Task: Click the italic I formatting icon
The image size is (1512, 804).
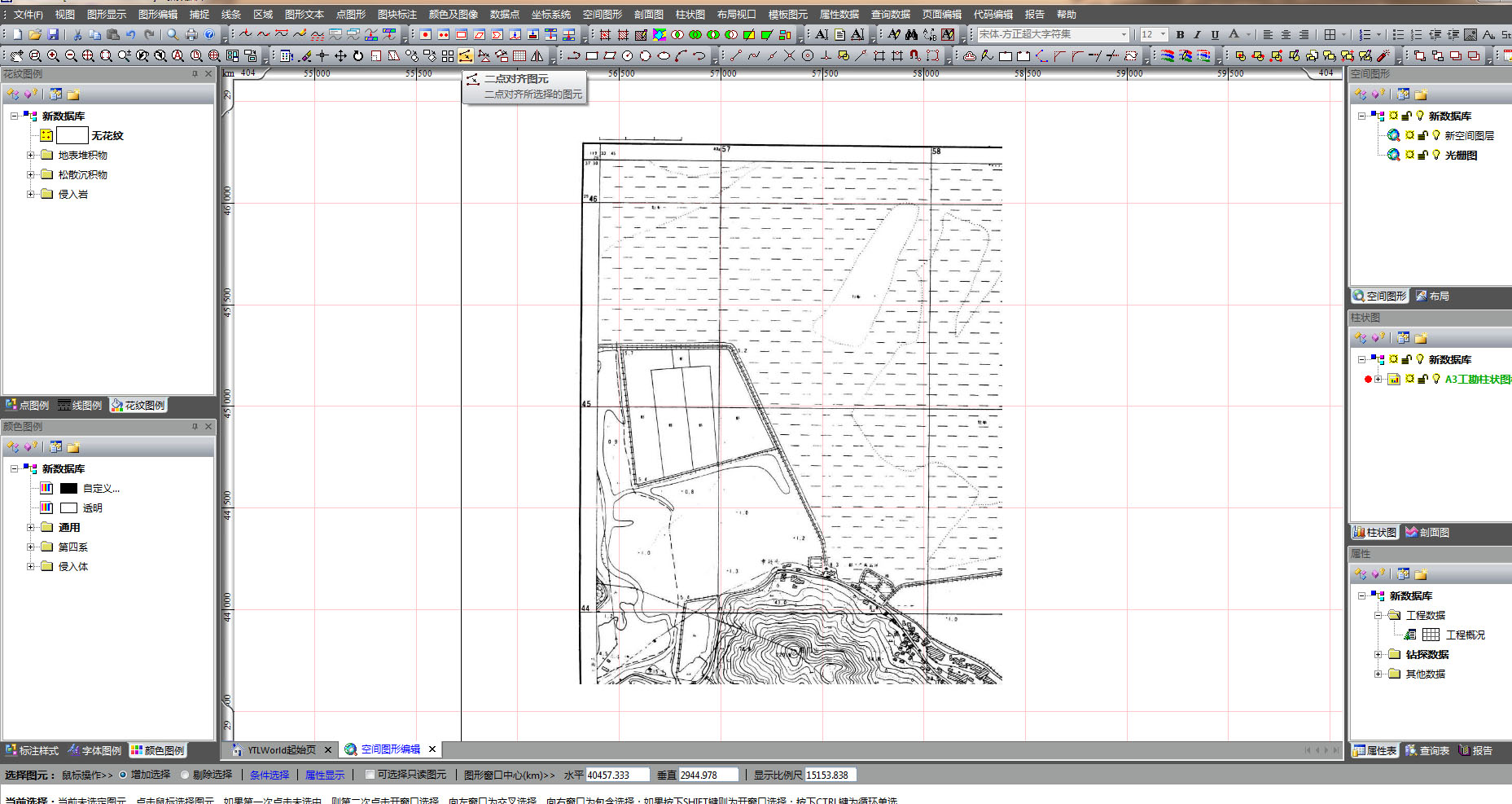Action: (1197, 34)
